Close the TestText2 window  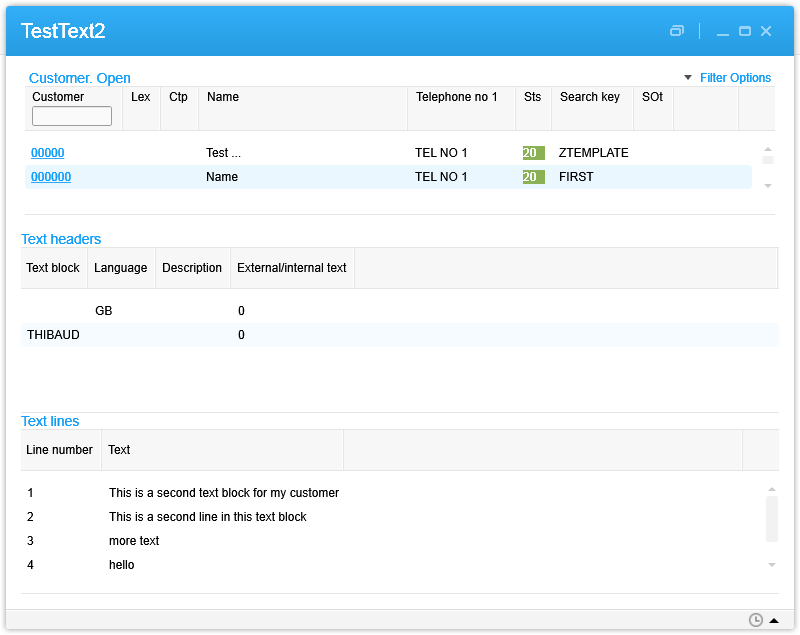[x=766, y=31]
